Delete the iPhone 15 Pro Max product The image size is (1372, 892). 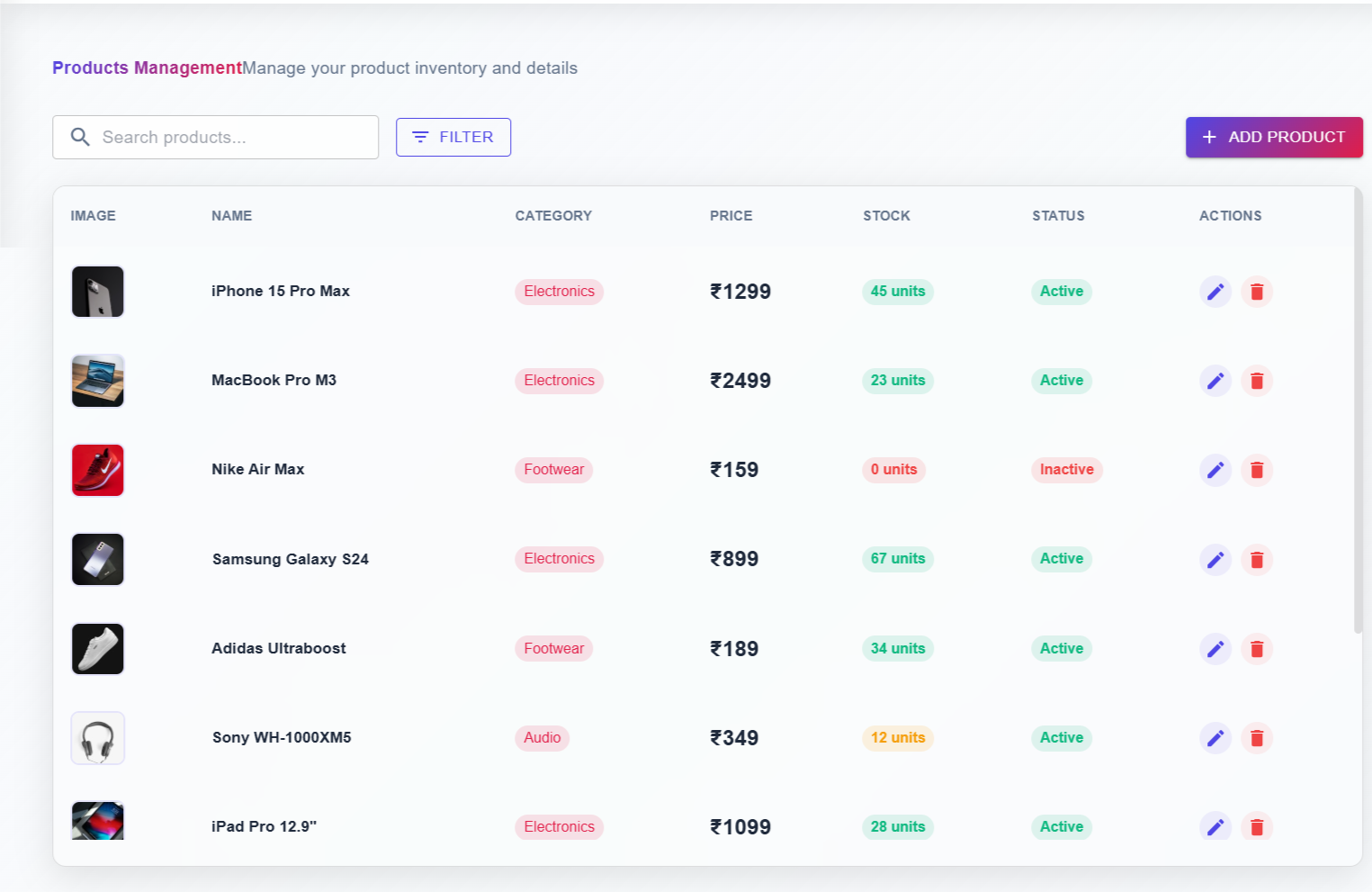click(x=1257, y=292)
